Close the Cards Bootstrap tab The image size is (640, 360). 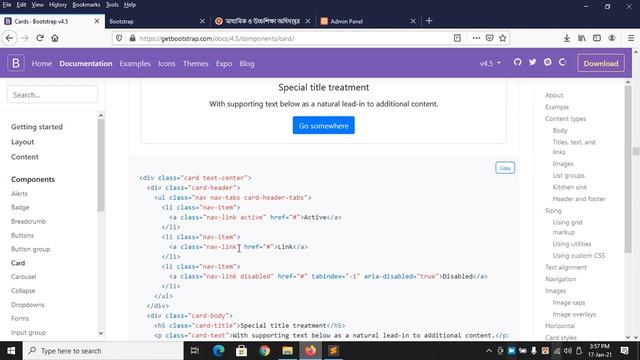click(x=97, y=21)
